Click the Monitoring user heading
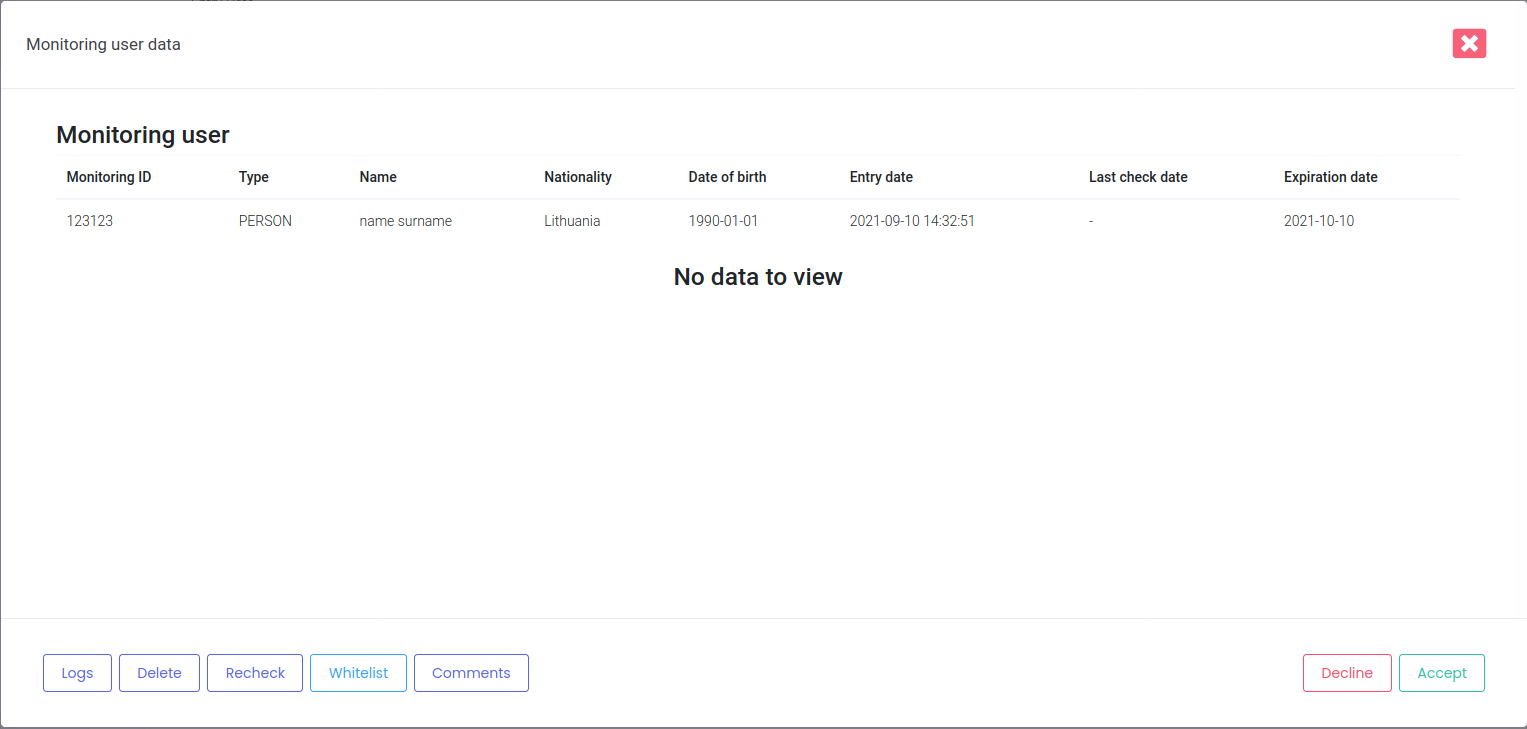The image size is (1527, 729). click(x=143, y=134)
